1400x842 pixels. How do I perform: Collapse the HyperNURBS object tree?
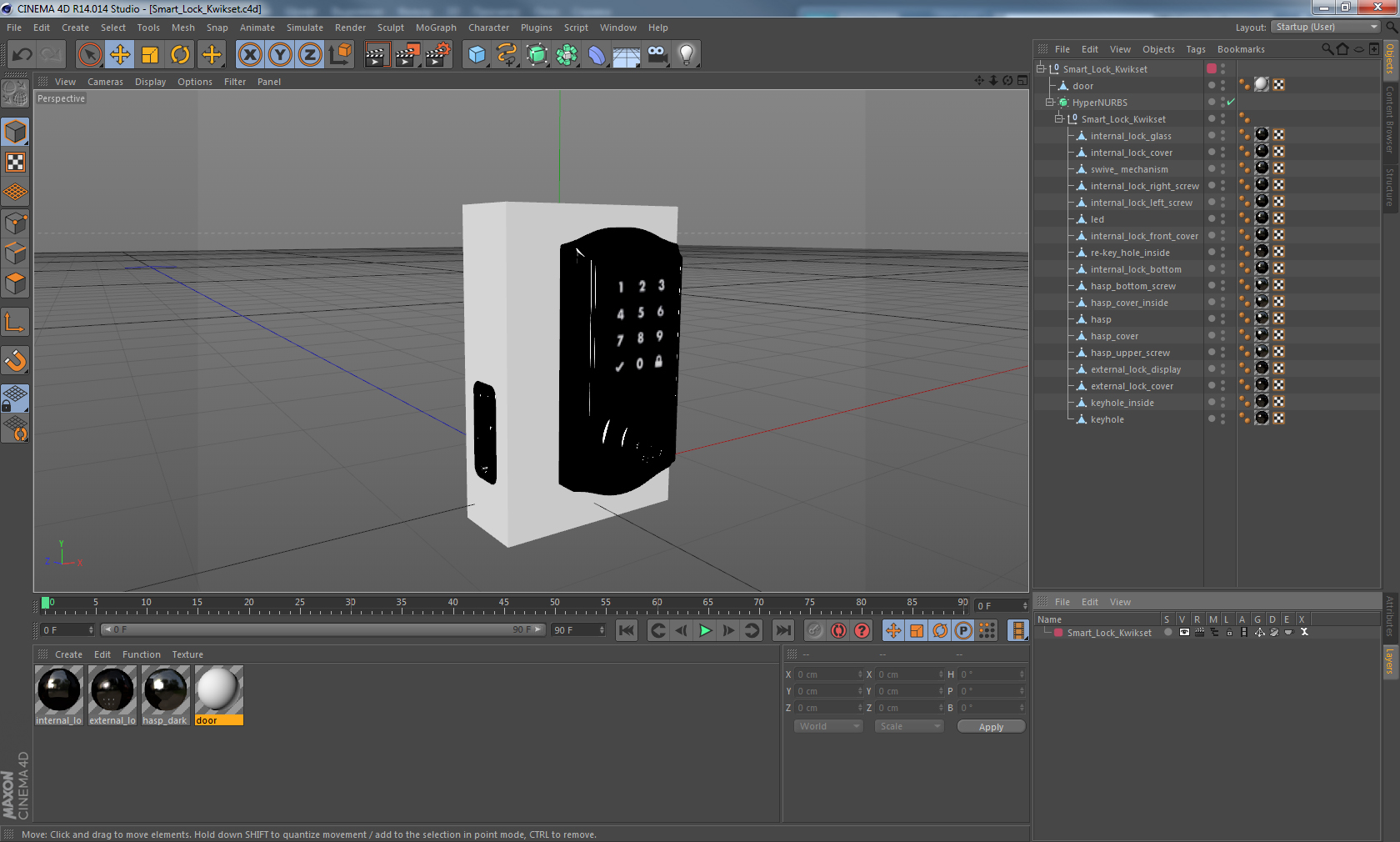pos(1050,103)
